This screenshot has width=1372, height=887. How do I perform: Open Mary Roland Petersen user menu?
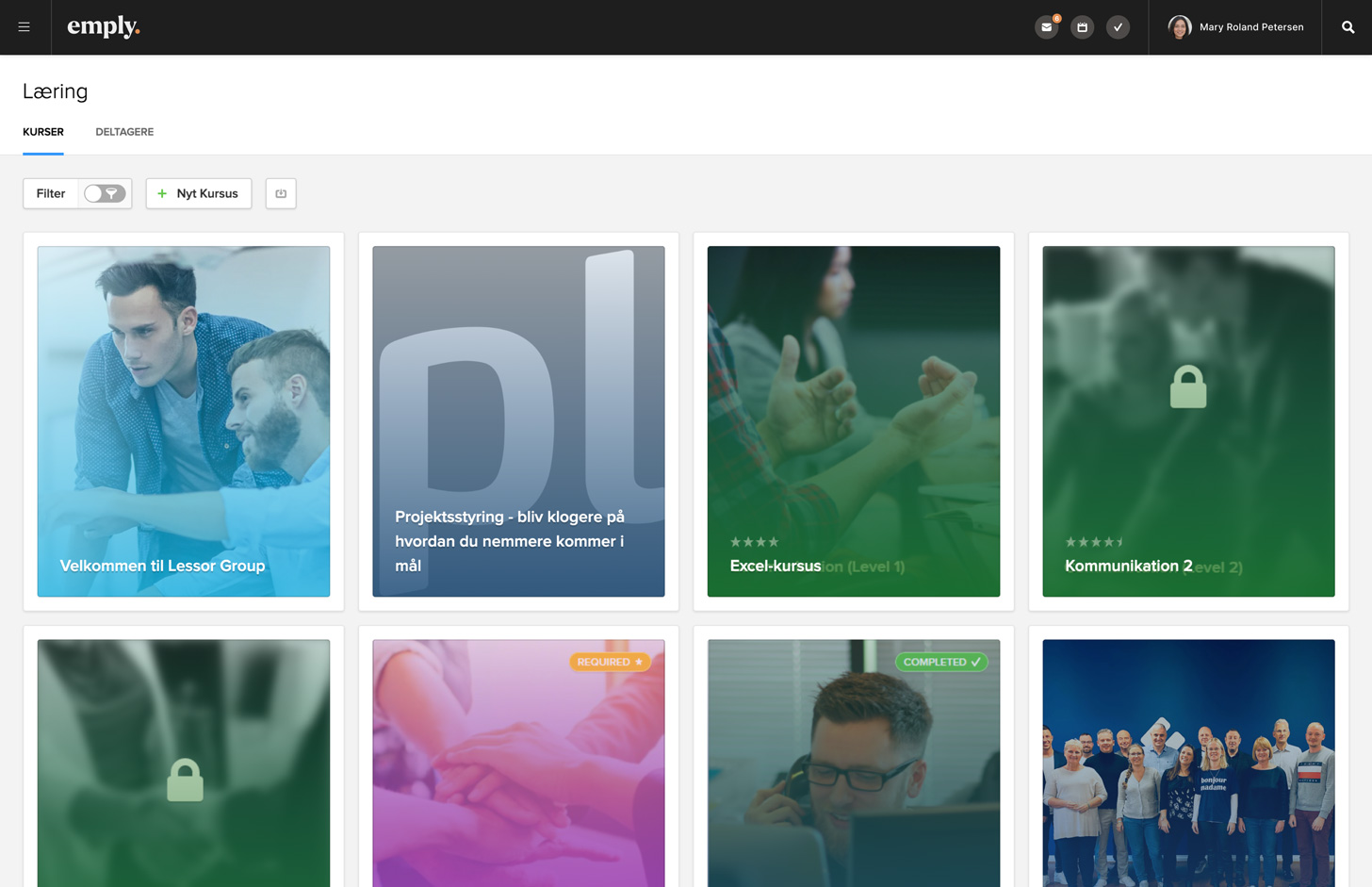(x=1235, y=27)
